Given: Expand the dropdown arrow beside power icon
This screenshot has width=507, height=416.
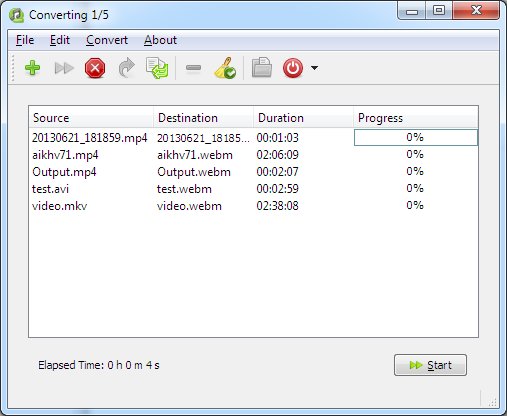Looking at the screenshot, I should click(314, 68).
